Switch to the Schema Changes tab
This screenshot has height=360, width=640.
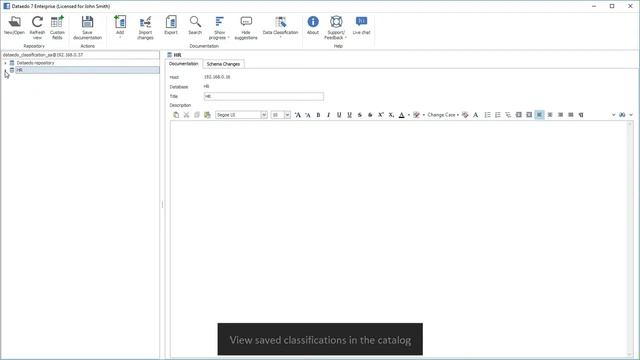pos(223,64)
